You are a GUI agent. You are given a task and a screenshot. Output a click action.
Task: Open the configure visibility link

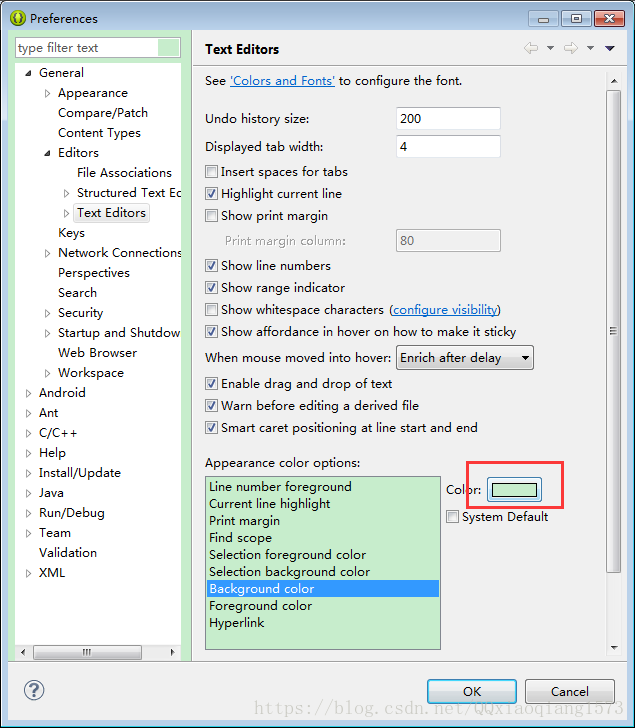[x=446, y=310]
